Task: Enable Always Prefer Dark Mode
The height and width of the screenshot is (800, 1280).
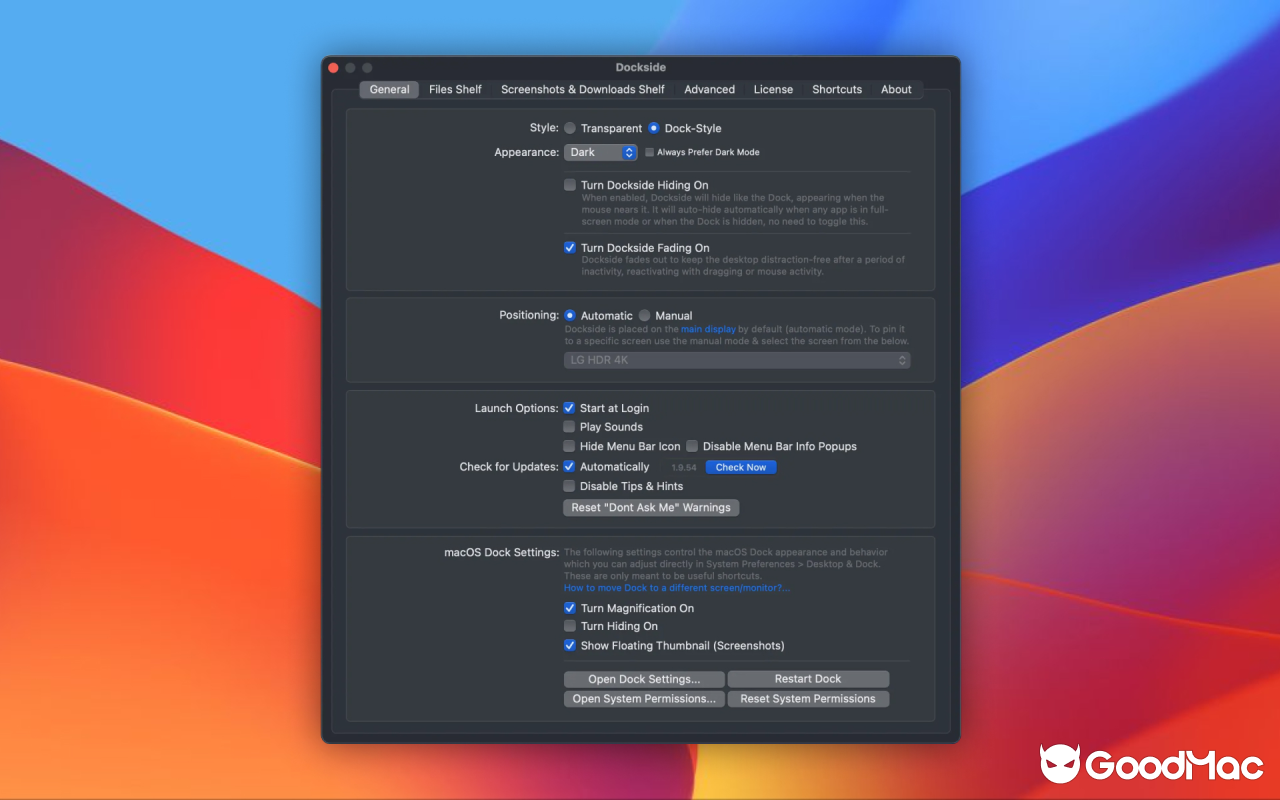Action: point(649,152)
